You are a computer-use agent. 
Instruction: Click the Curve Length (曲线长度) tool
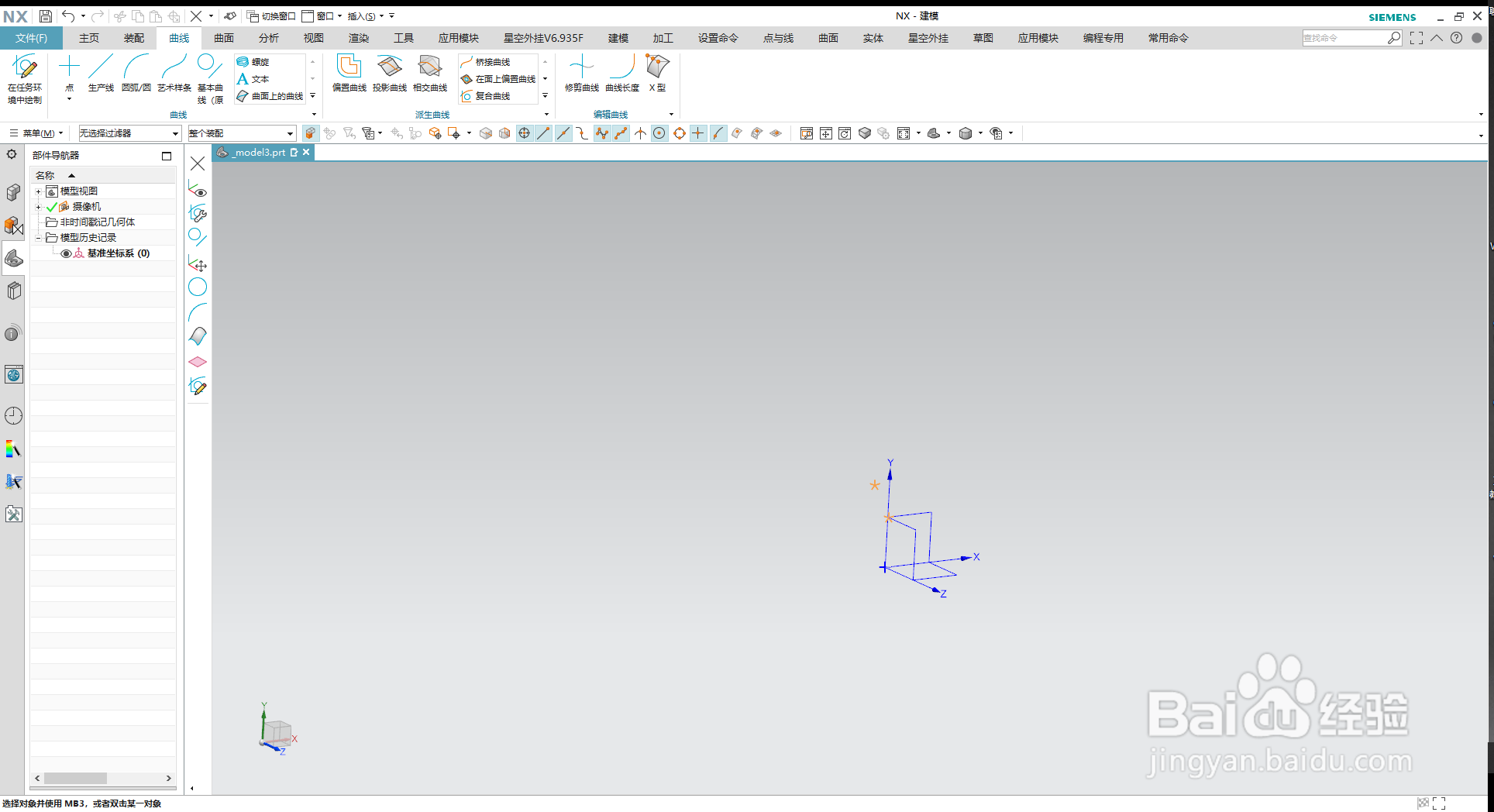tap(622, 74)
